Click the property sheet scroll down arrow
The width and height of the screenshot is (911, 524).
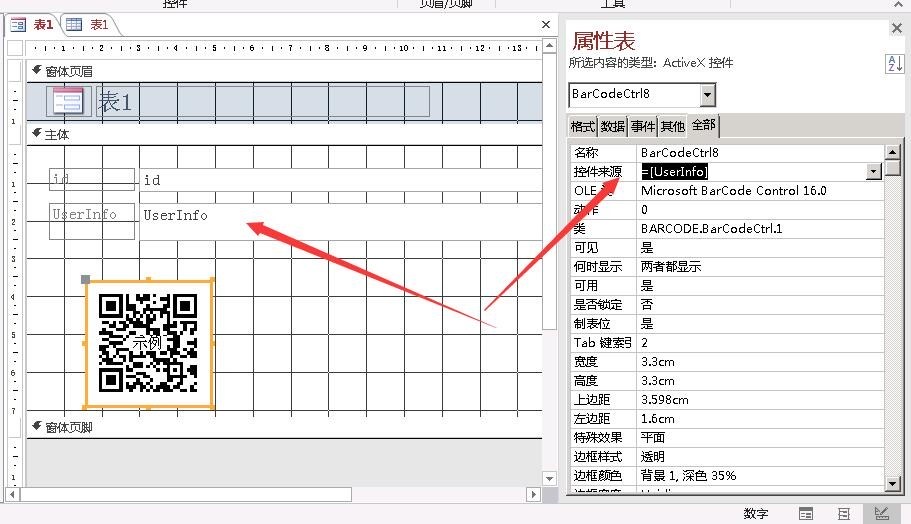tap(892, 483)
